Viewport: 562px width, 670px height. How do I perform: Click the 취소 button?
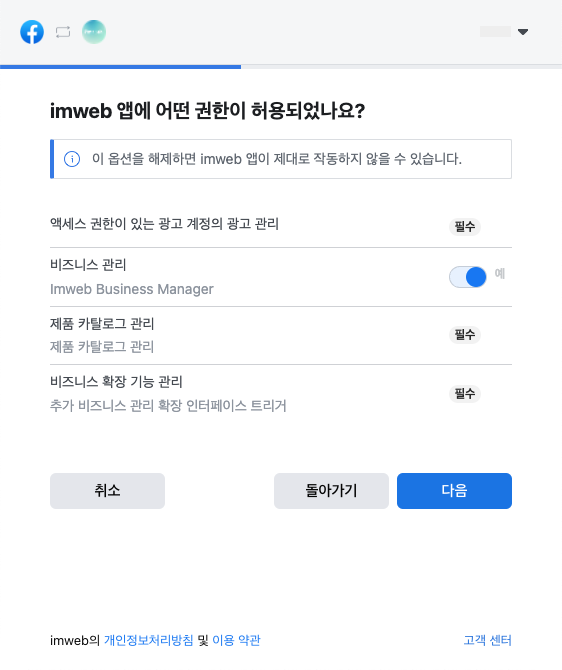point(107,491)
